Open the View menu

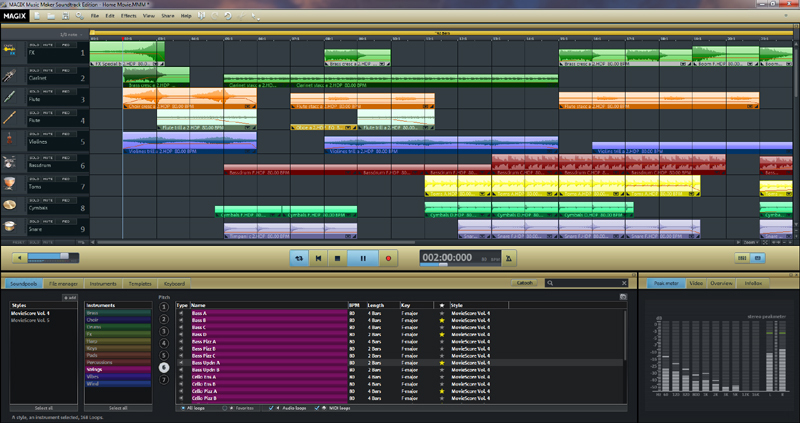pos(148,16)
